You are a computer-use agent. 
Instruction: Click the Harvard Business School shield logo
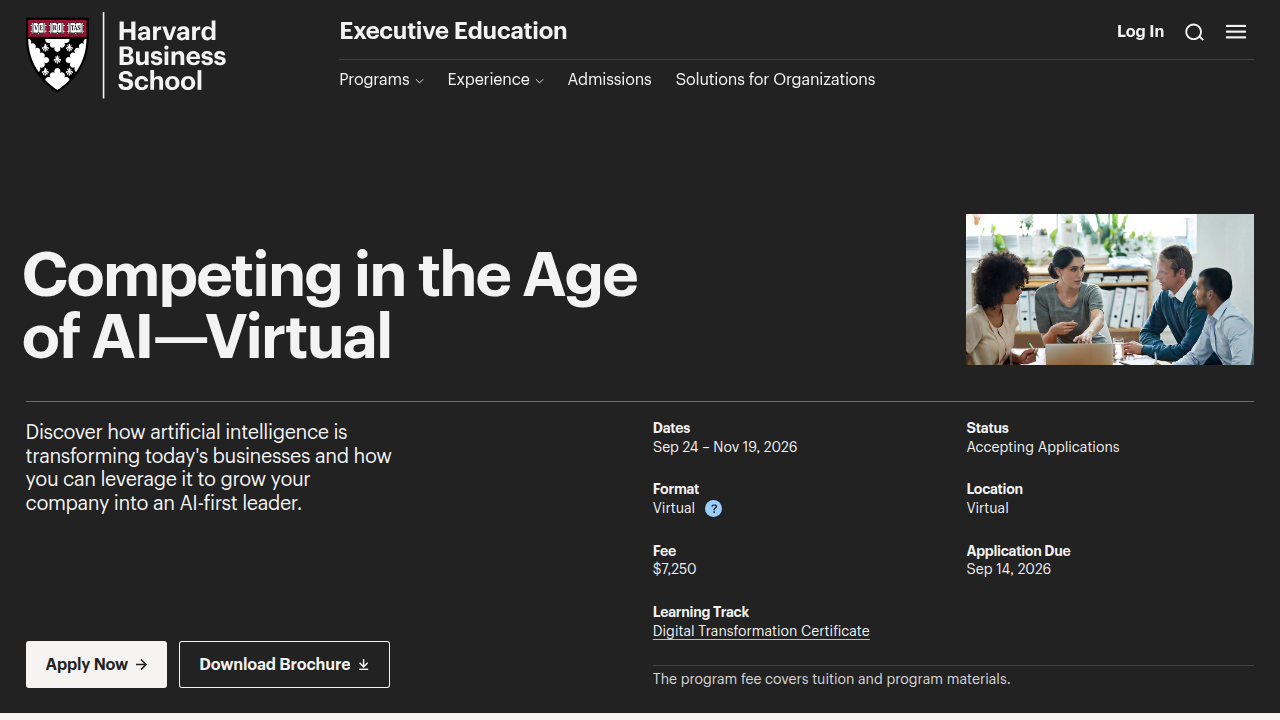coord(57,55)
